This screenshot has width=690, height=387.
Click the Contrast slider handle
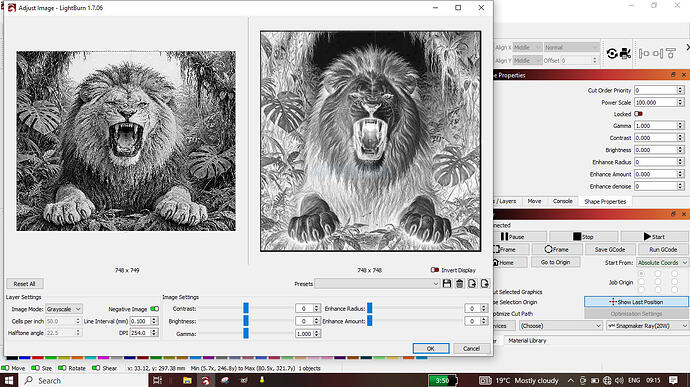246,308
